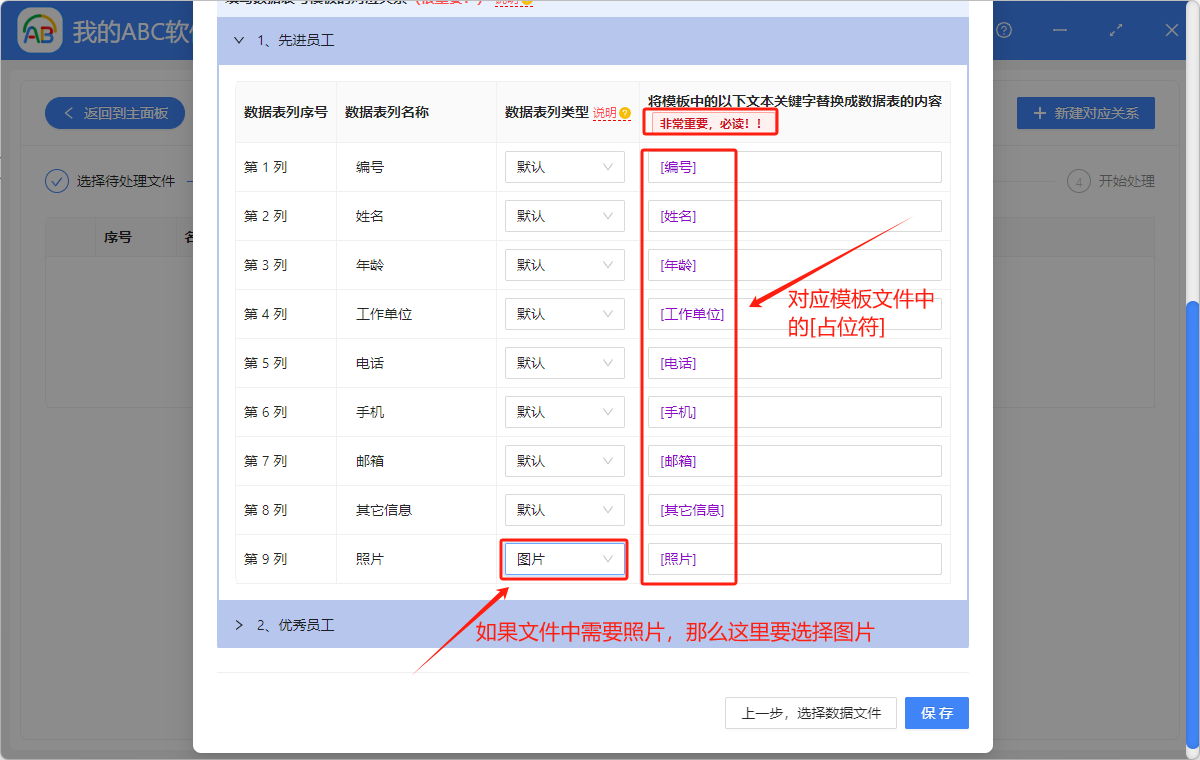Click the fullscreen expand arrows icon
1200x760 pixels.
[1116, 30]
